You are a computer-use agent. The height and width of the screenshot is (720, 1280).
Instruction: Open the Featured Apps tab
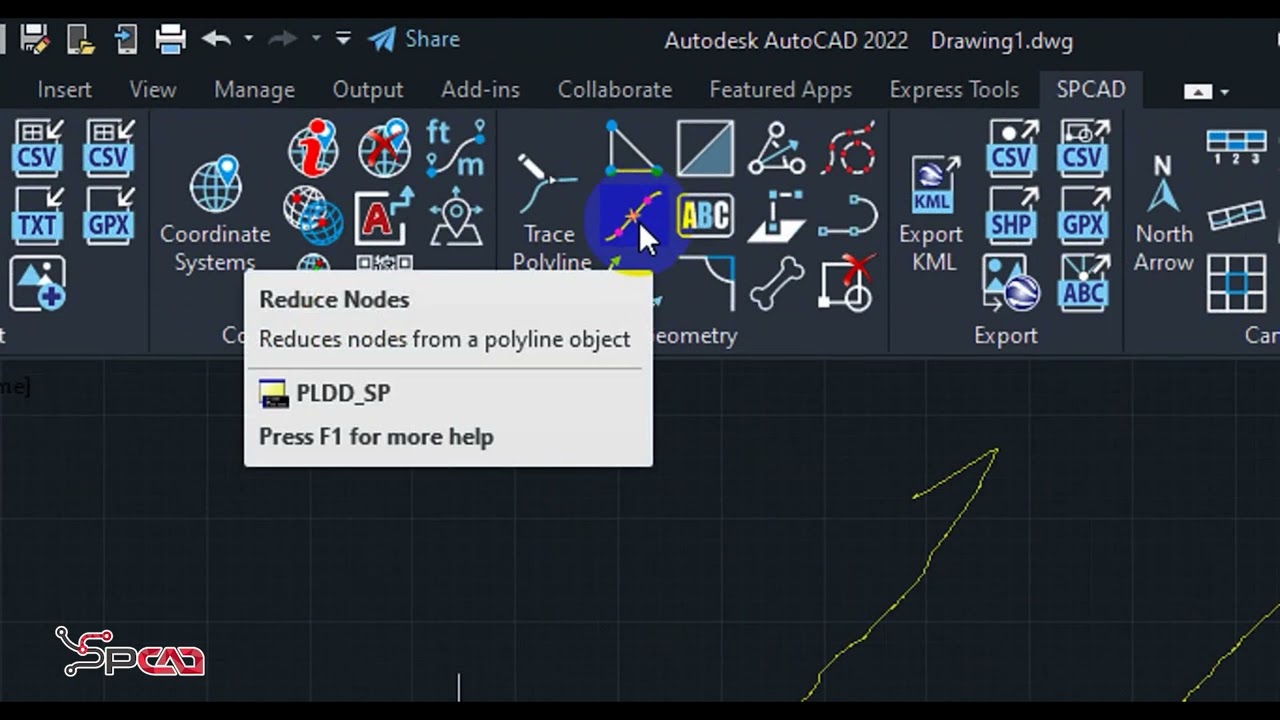(781, 89)
